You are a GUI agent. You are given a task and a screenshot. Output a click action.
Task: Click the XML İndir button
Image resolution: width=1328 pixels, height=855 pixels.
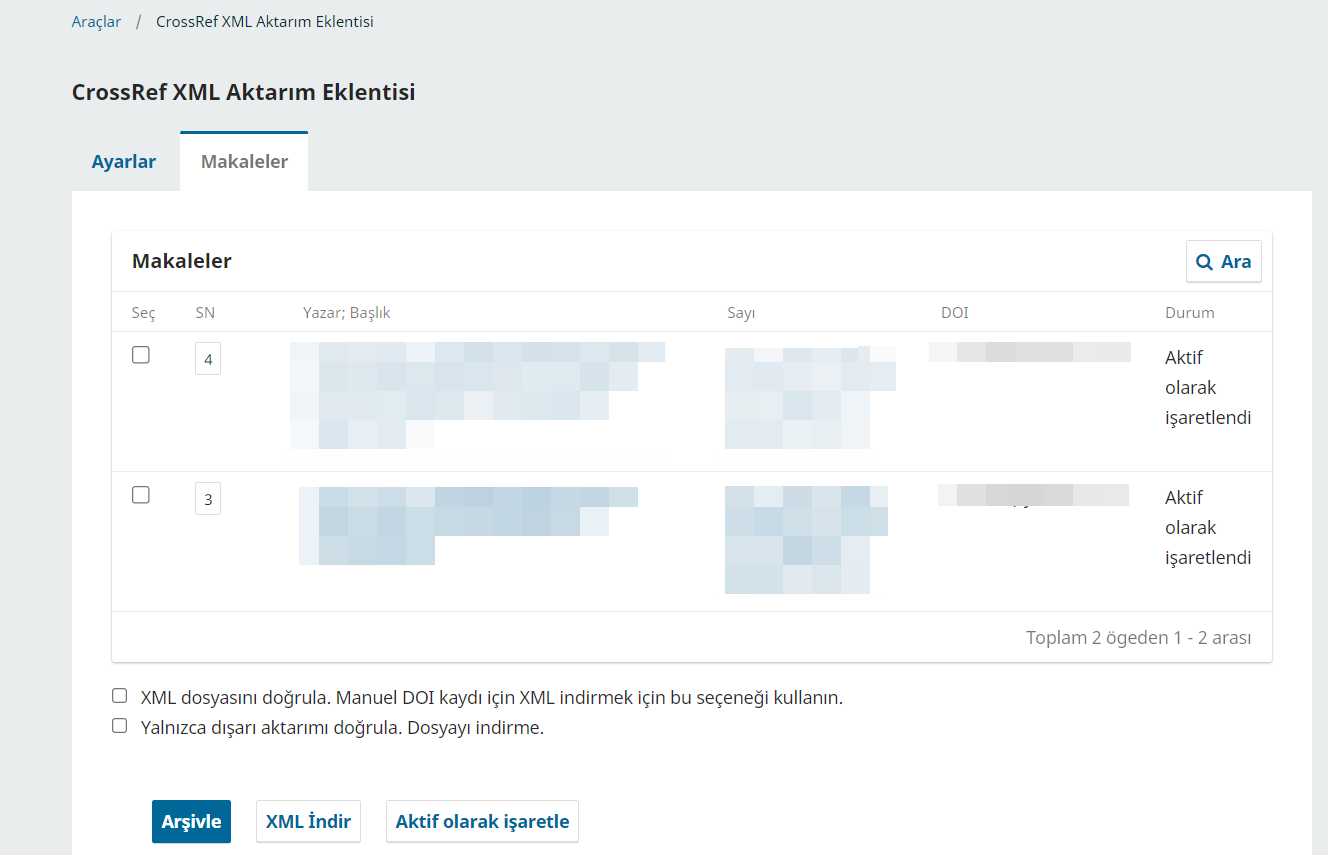[308, 822]
